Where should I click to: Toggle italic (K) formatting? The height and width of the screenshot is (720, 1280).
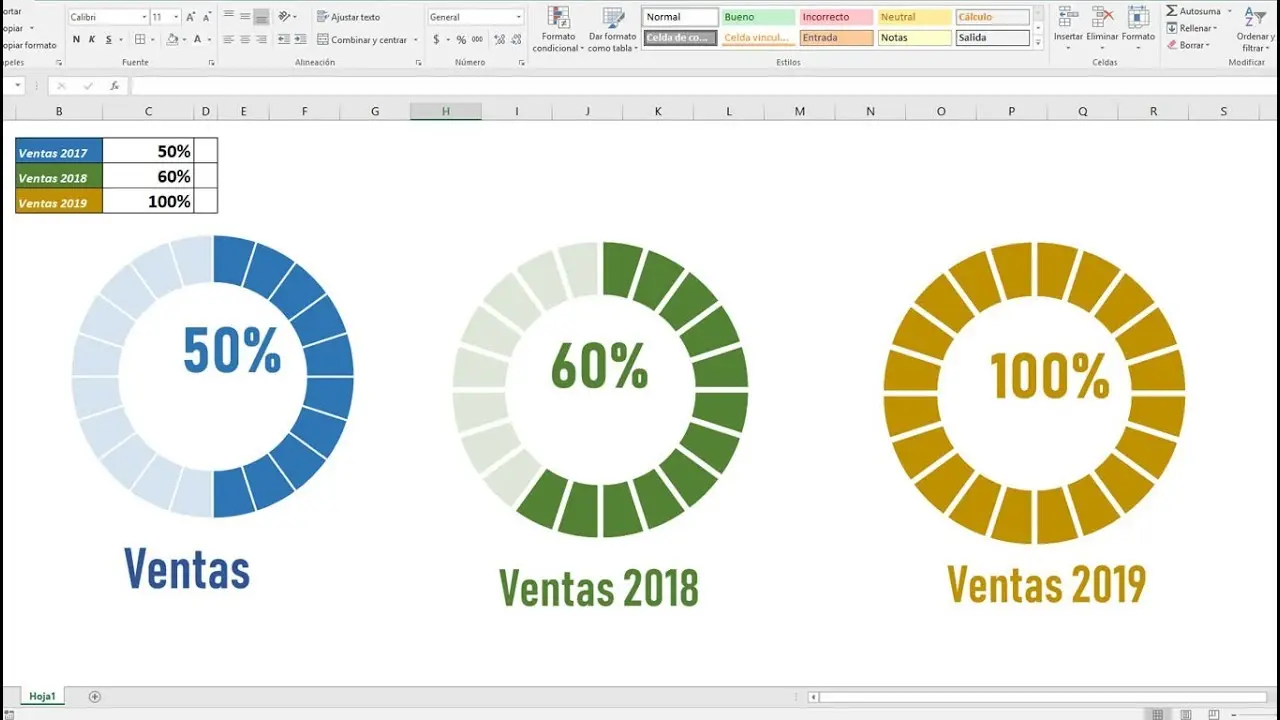(92, 40)
